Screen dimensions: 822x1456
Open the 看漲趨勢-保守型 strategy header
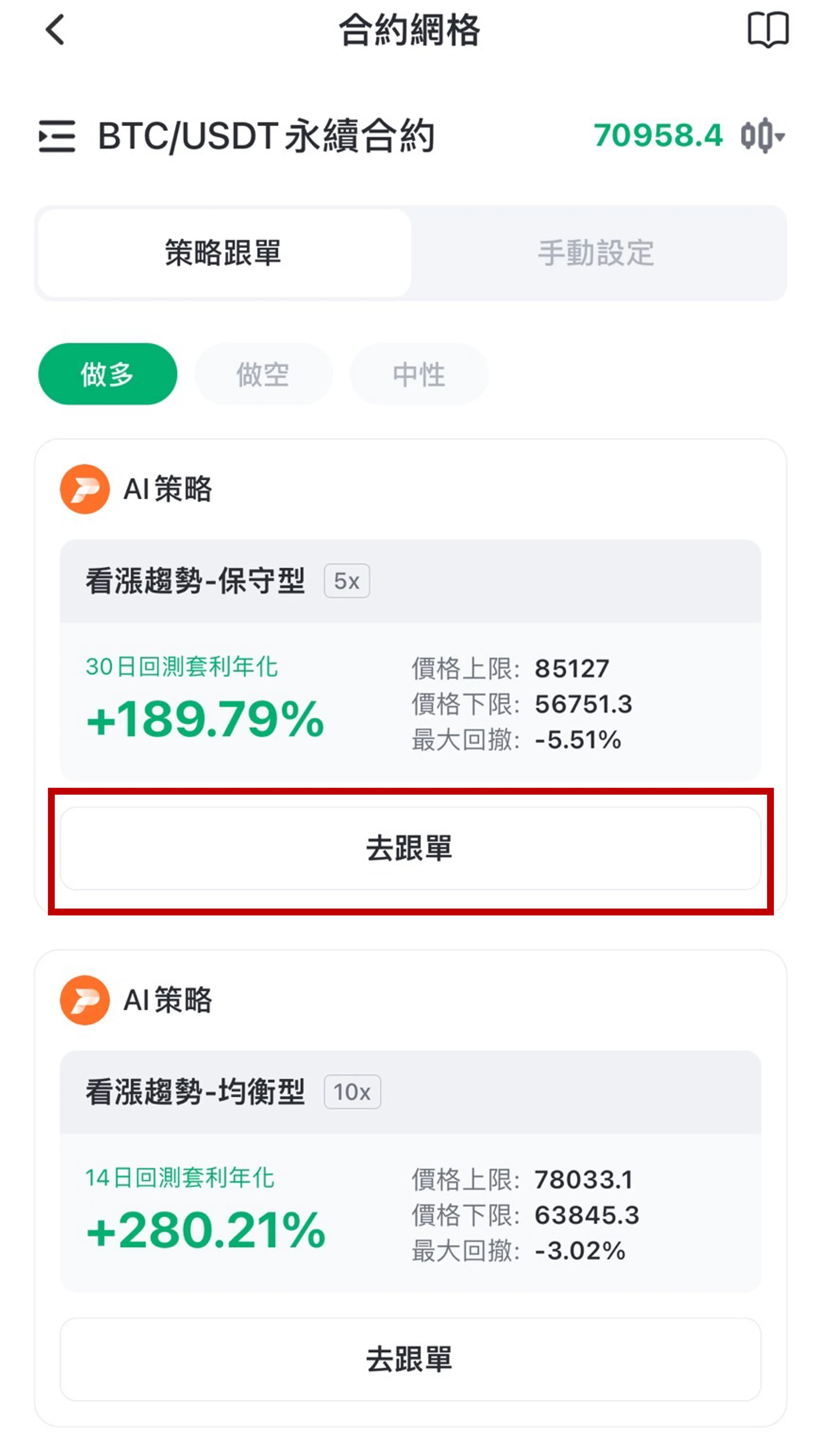411,581
